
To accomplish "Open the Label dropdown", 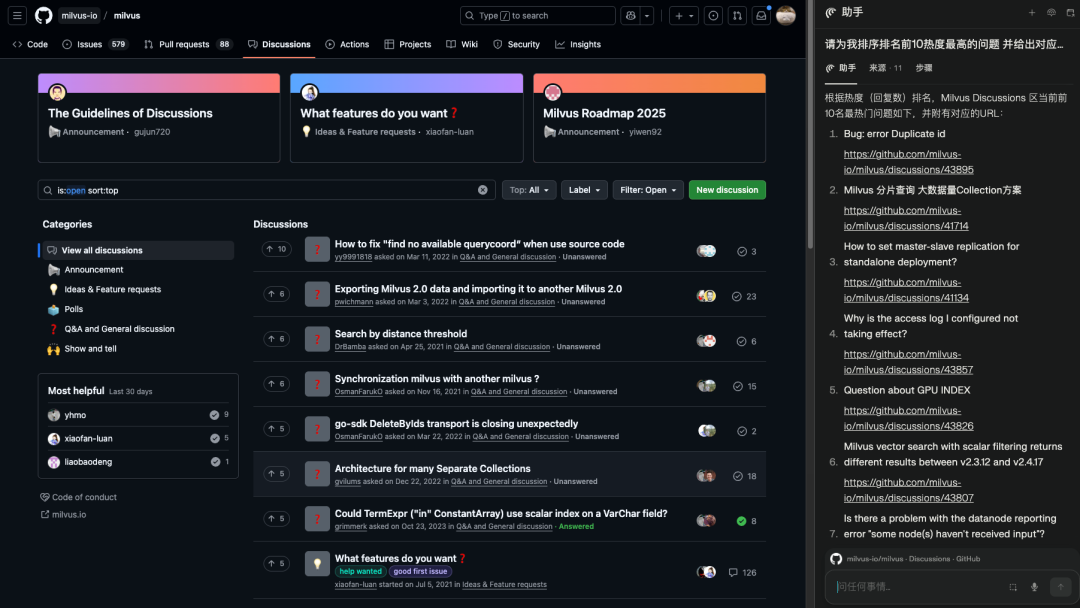I will tap(584, 190).
